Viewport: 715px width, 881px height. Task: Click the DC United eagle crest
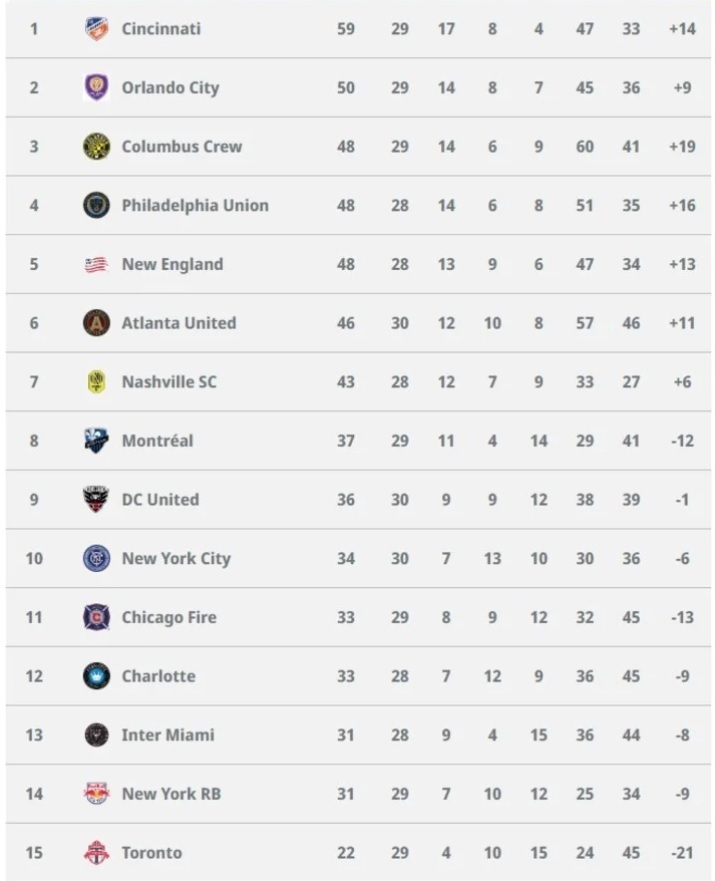(96, 499)
